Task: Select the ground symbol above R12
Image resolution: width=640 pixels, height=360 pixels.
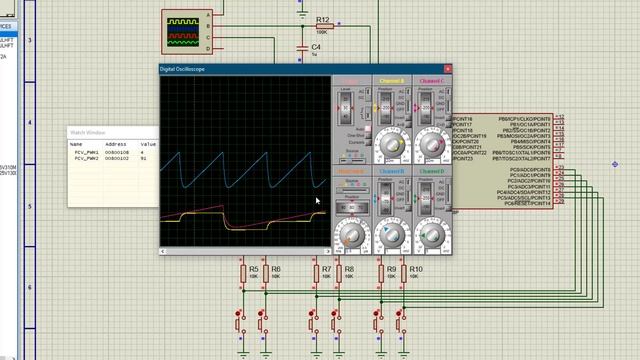Action: coord(302,16)
